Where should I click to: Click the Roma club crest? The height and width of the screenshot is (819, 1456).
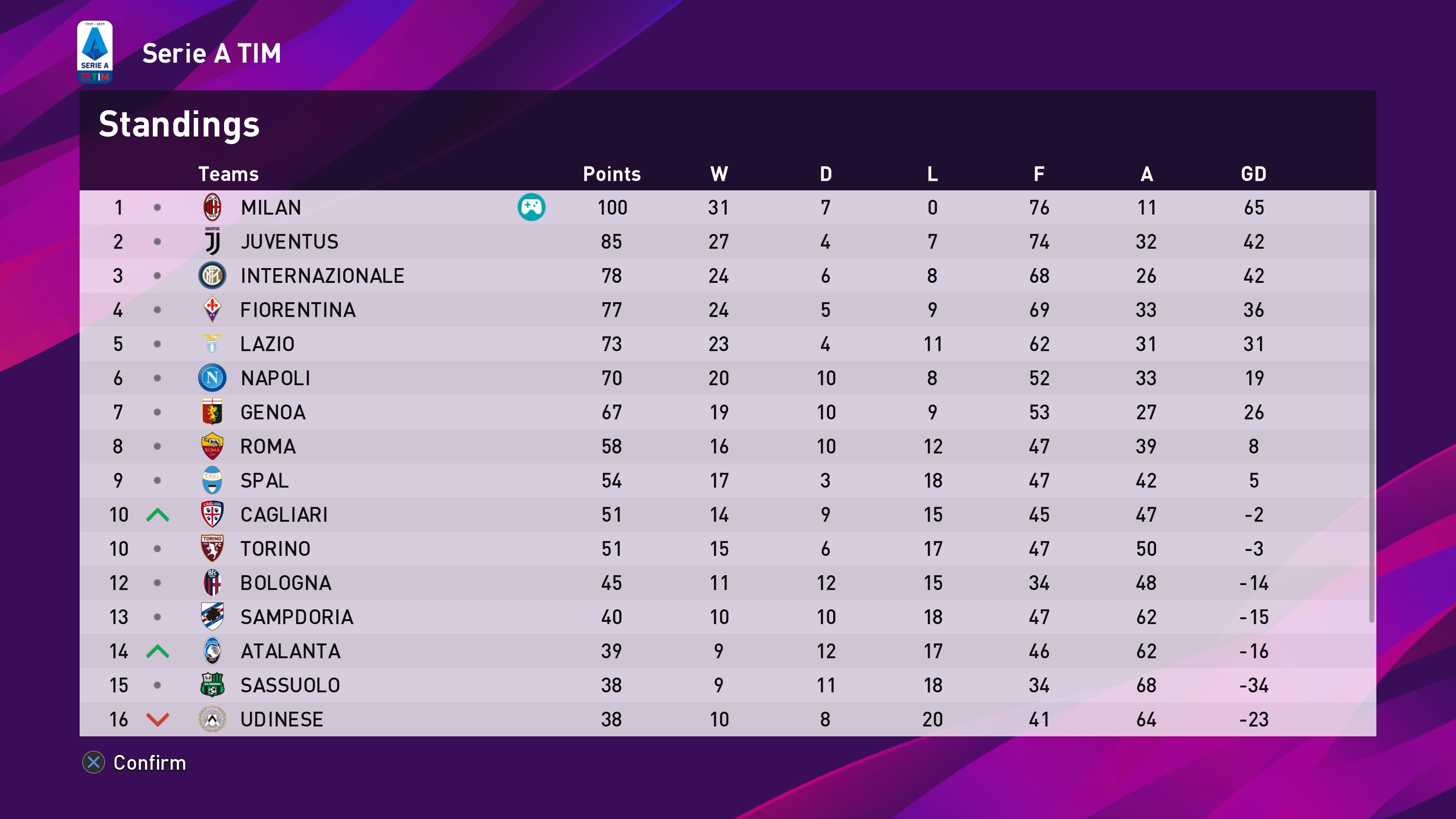pos(212,447)
